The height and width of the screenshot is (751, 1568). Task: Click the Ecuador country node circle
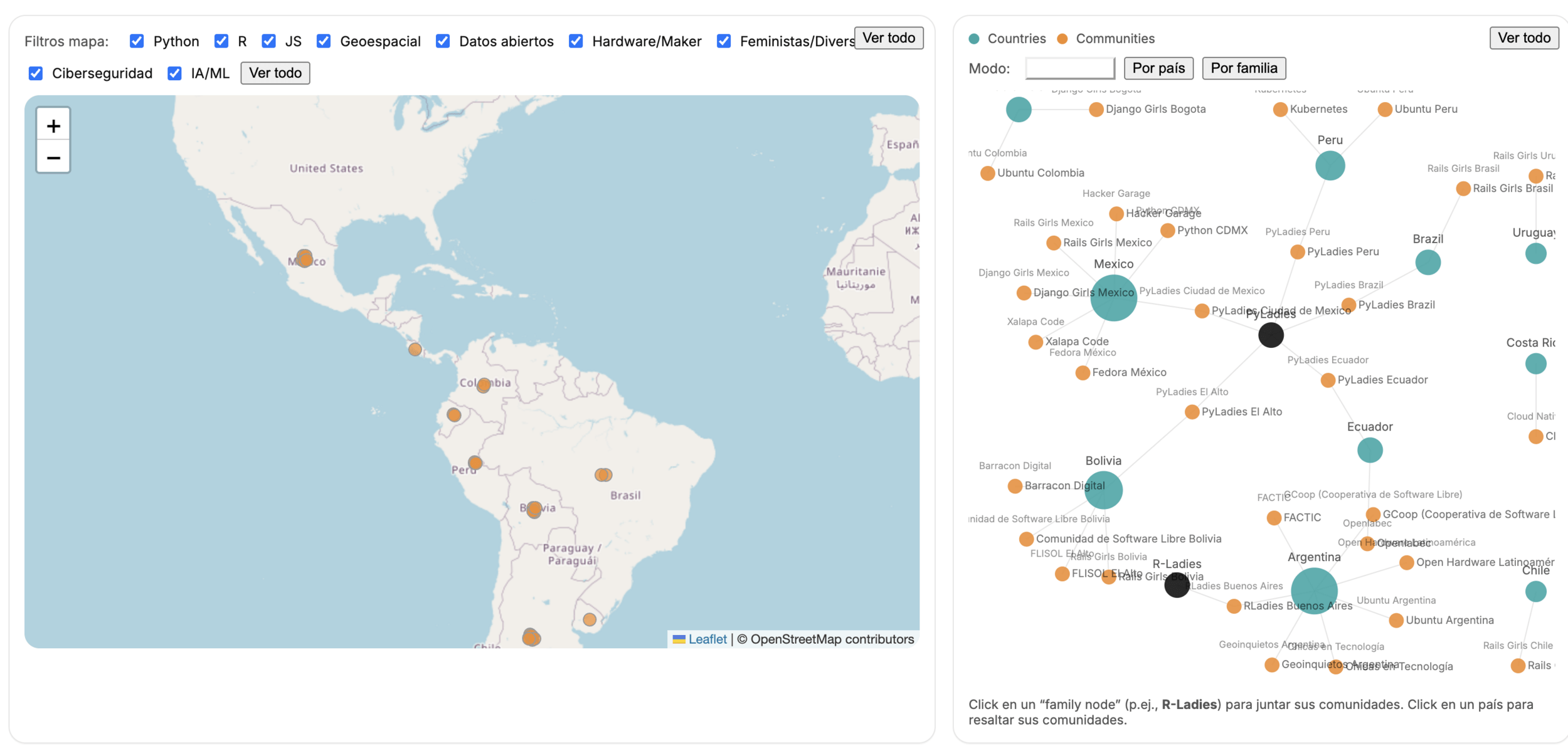[x=1370, y=449]
